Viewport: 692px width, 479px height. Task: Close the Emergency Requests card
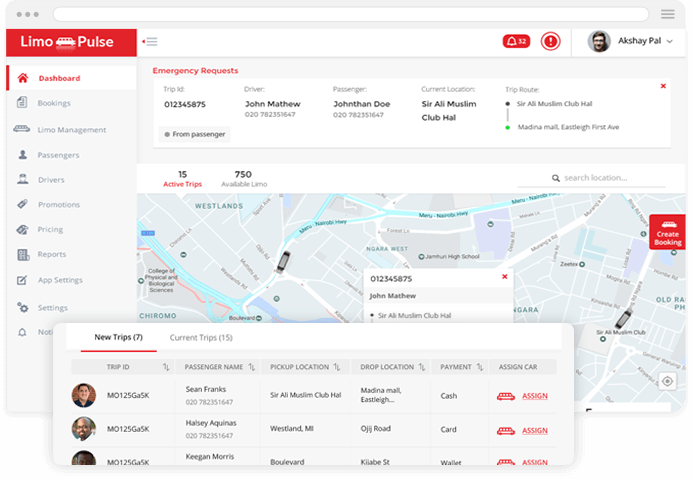point(663,86)
